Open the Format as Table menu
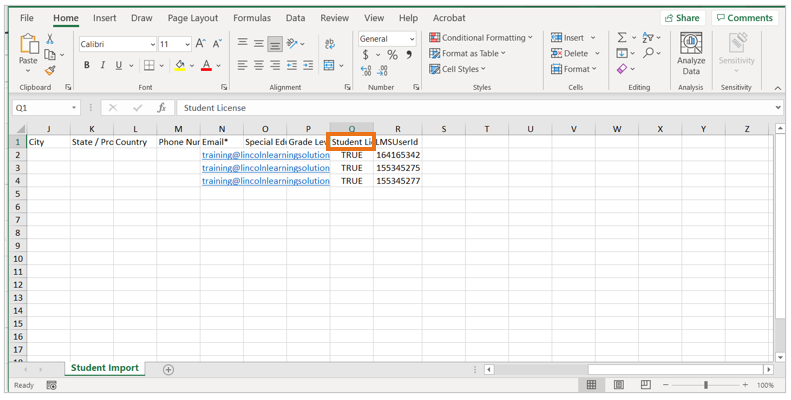 click(x=467, y=53)
